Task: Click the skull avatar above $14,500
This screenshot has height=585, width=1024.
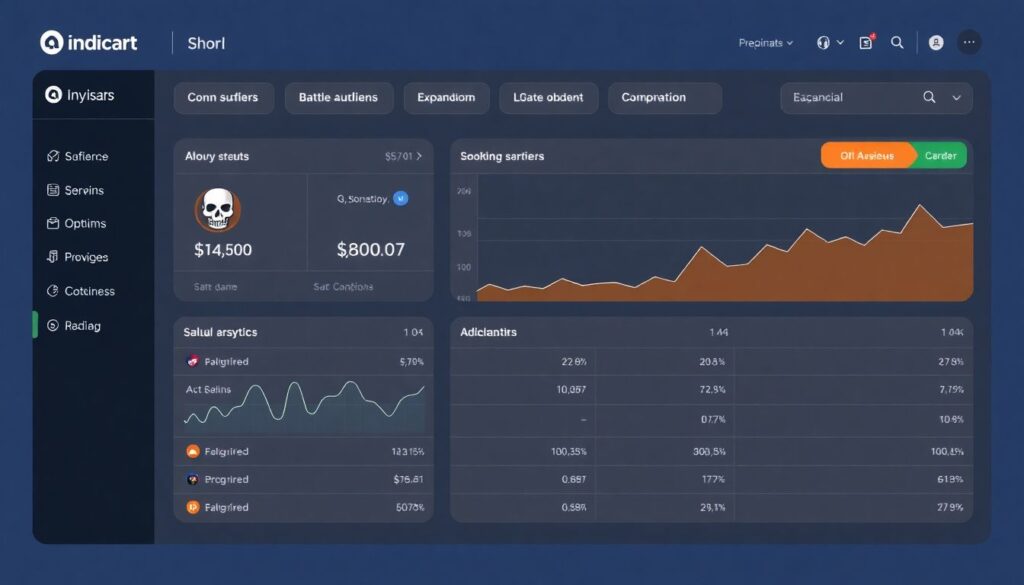Action: (217, 209)
